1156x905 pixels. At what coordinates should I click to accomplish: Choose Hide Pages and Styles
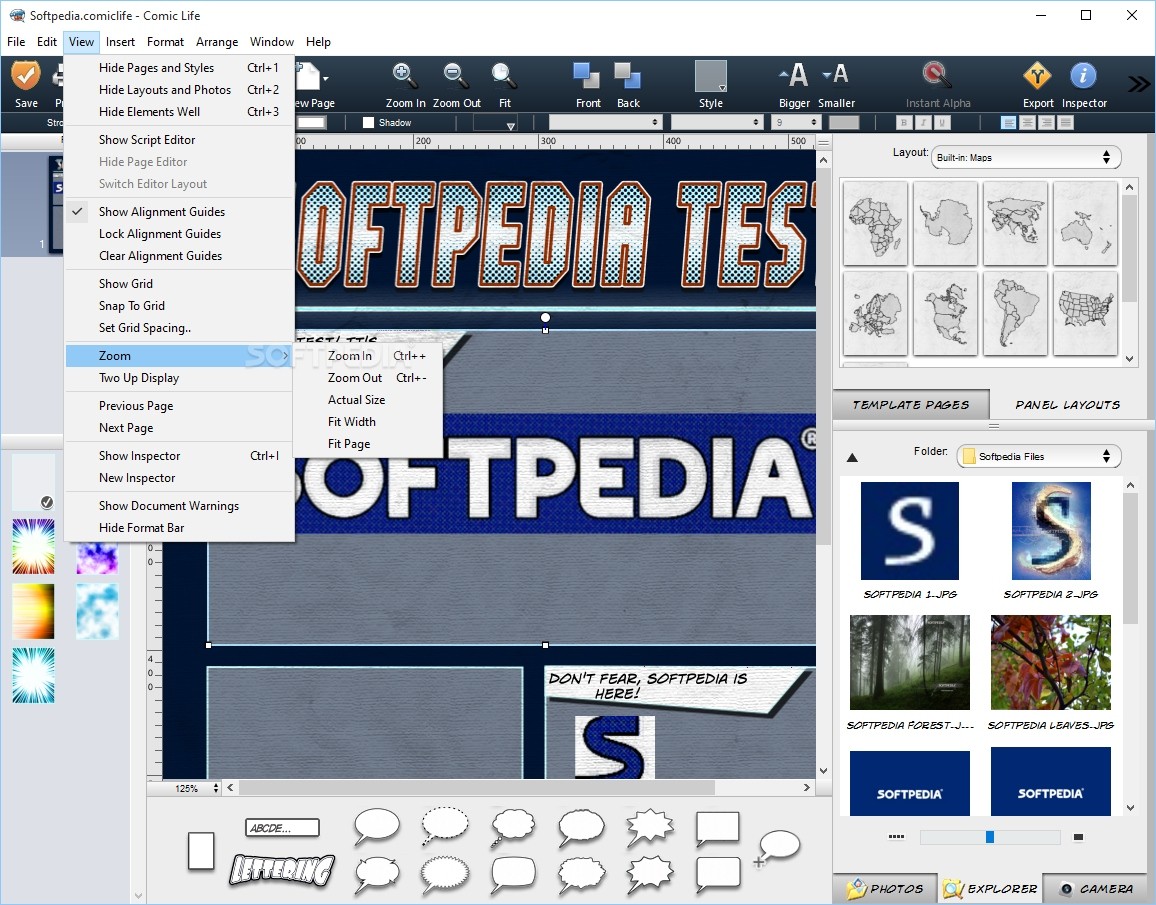point(179,68)
